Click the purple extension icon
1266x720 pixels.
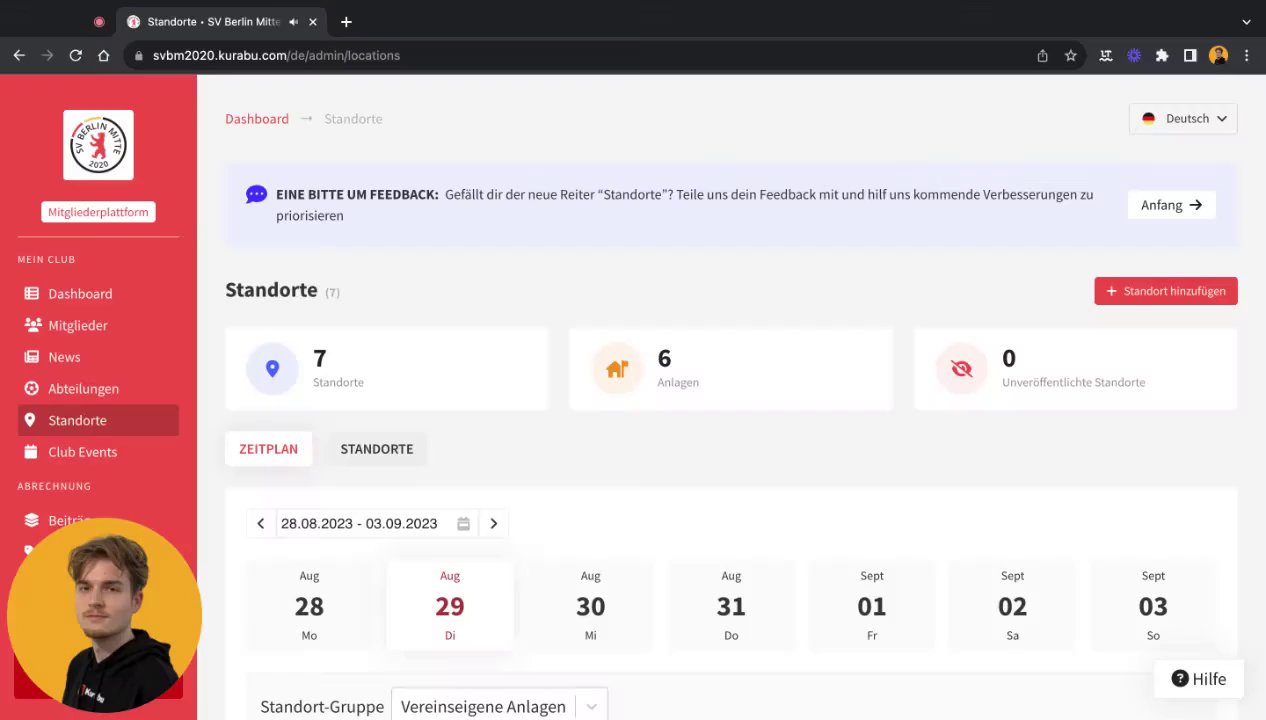point(1134,56)
